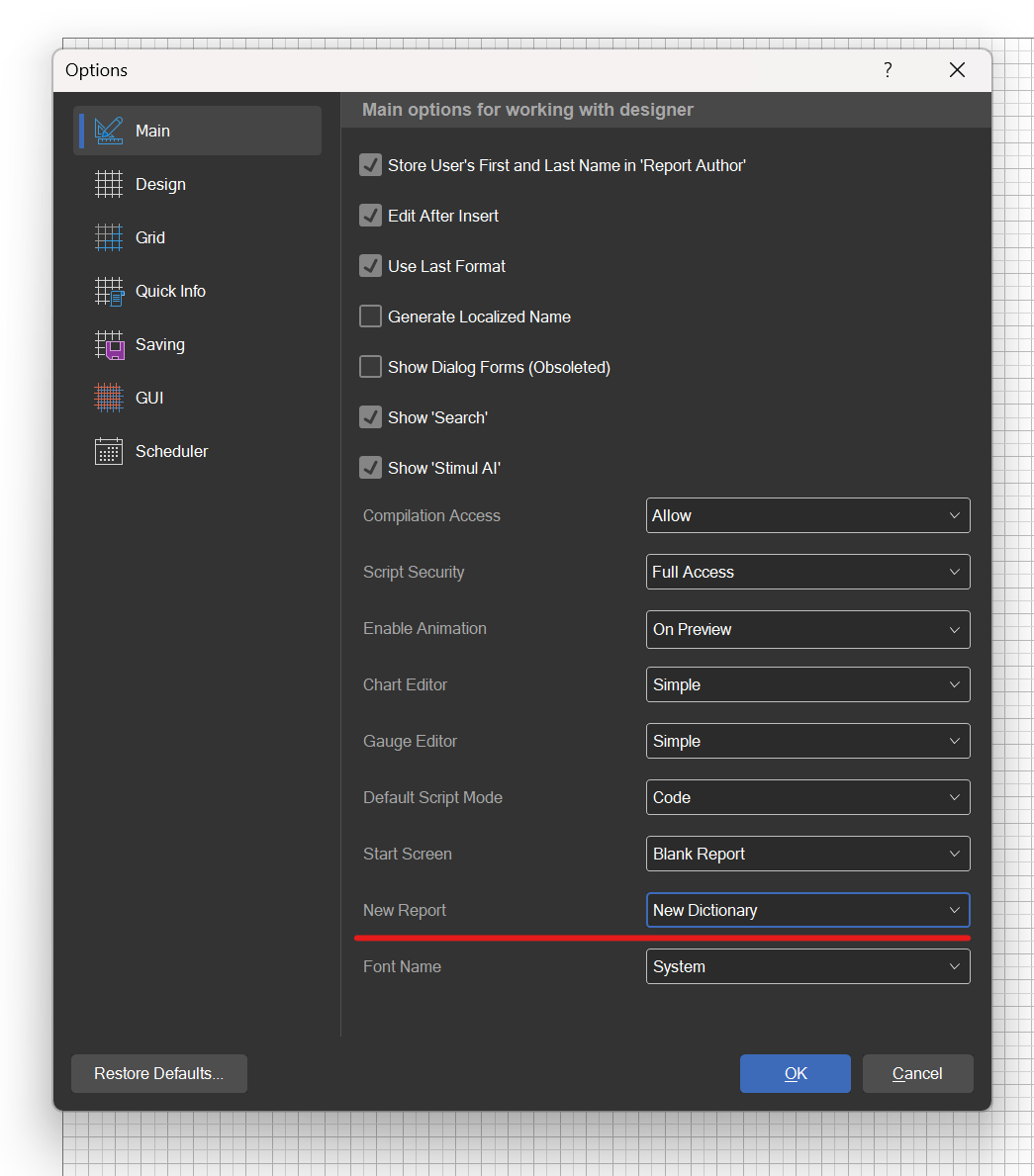Click the blue Grid icon

click(109, 237)
